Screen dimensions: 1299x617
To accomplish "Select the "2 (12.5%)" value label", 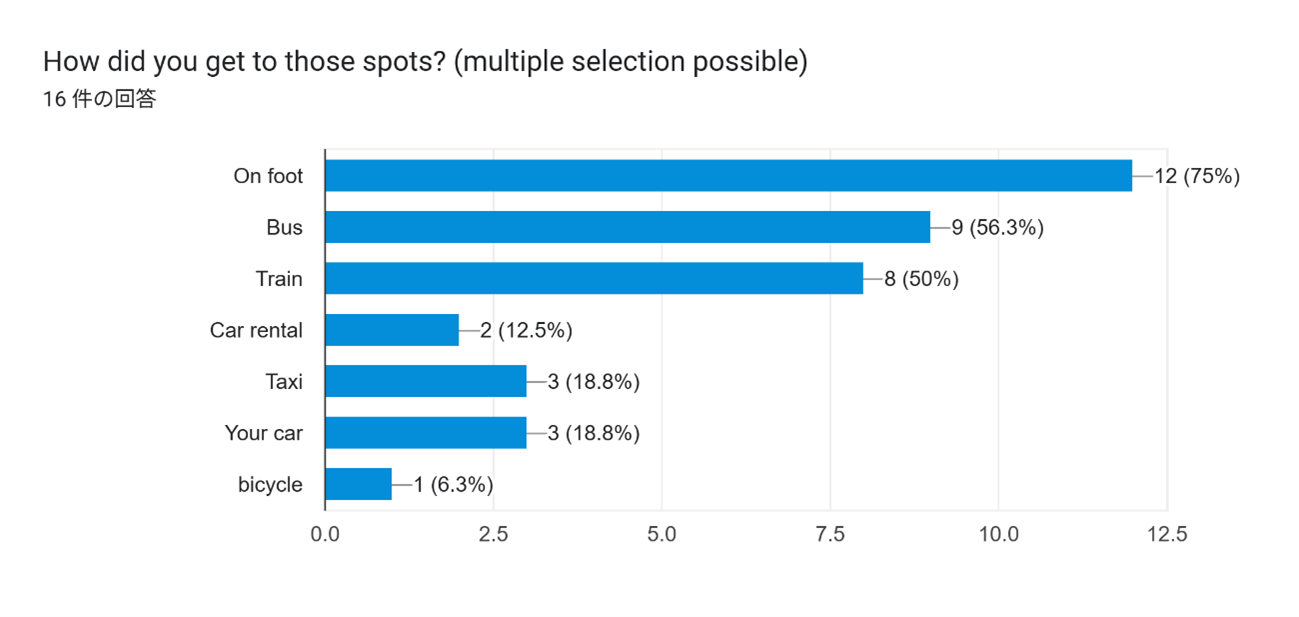I will click(x=526, y=330).
